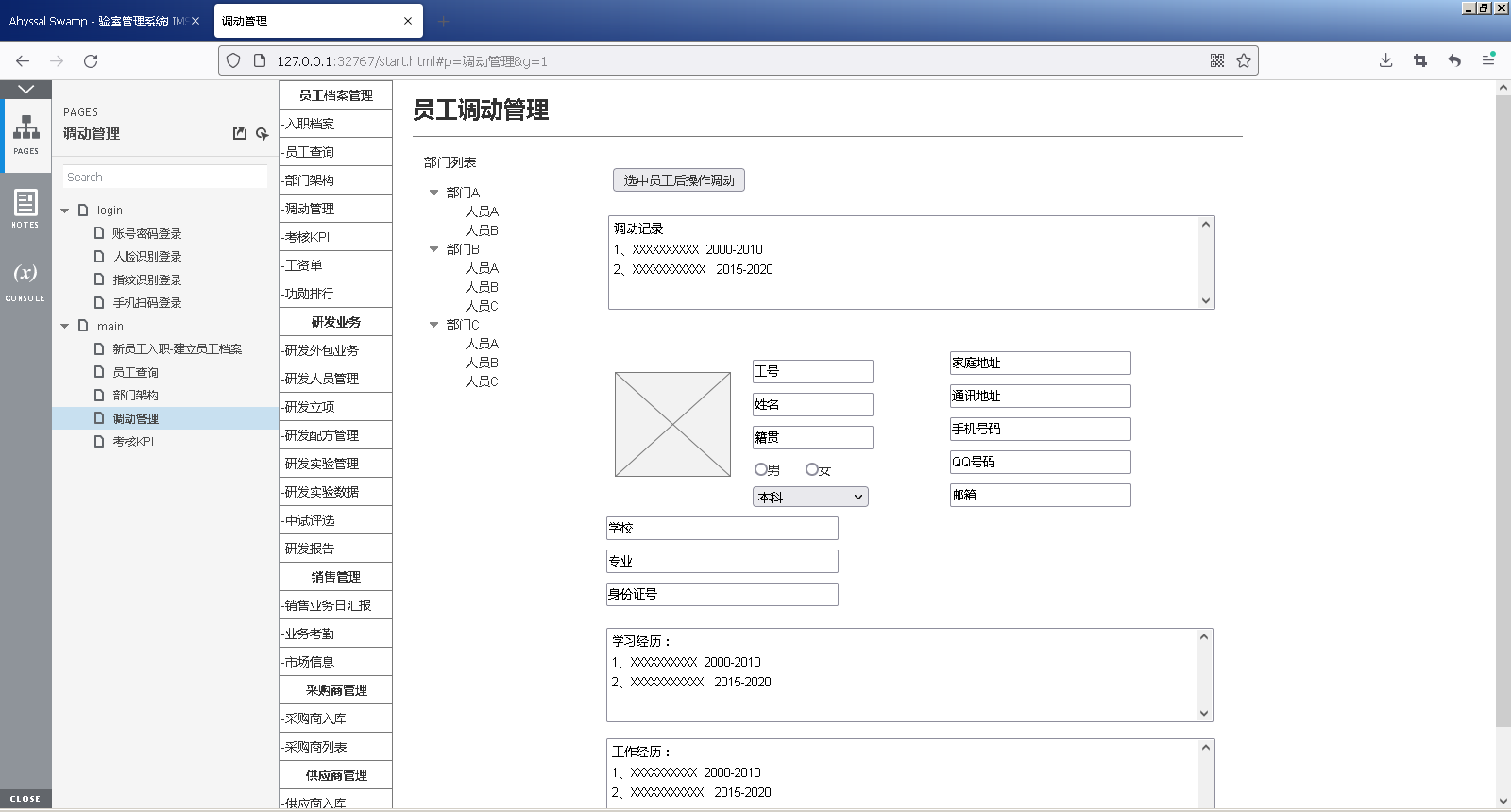Click the CLOSE button at sidebar bottom
1511x812 pixels.
click(25, 799)
